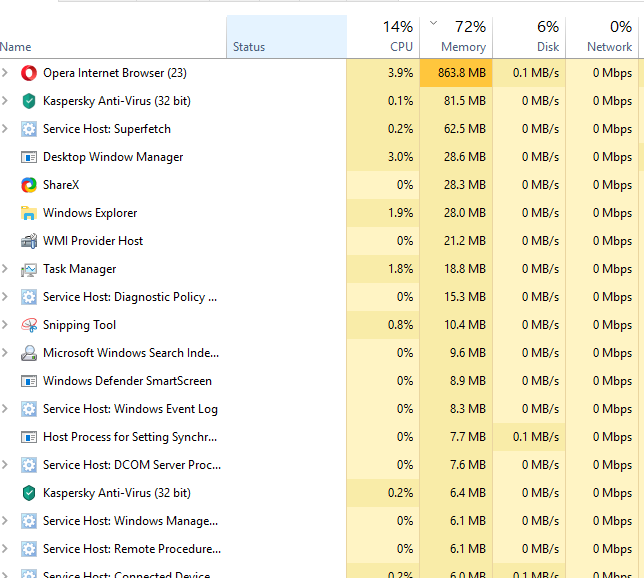Click the Microsoft Windows Search Indexer icon

coord(29,353)
